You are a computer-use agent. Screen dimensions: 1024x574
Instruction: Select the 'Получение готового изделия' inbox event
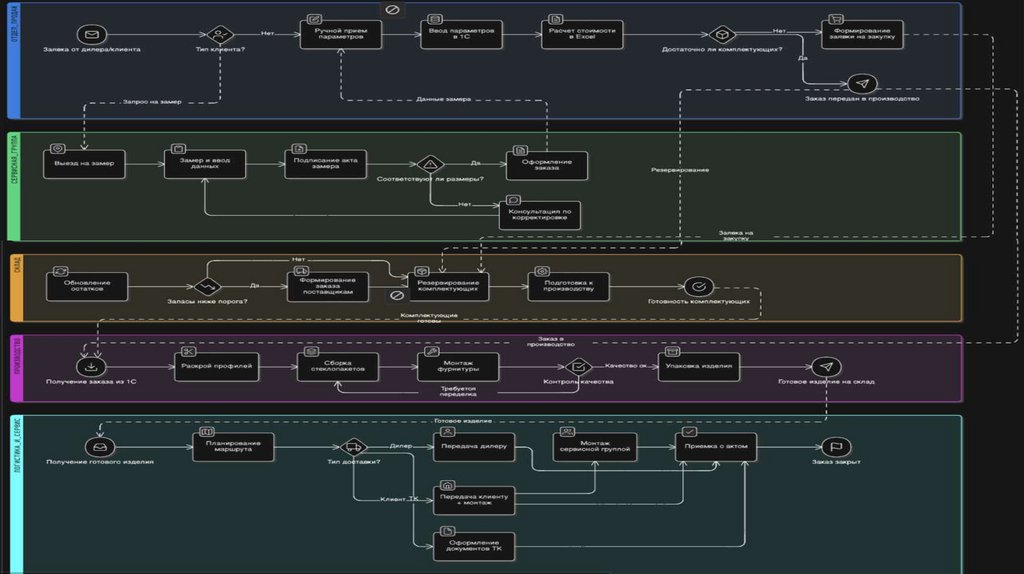pos(100,447)
